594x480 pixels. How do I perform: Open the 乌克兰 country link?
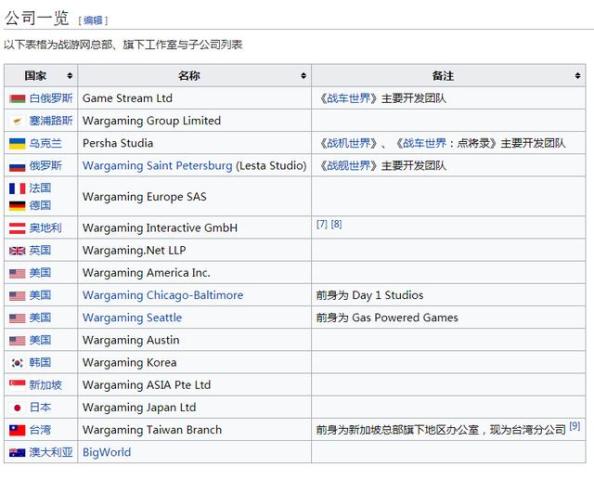tap(45, 144)
